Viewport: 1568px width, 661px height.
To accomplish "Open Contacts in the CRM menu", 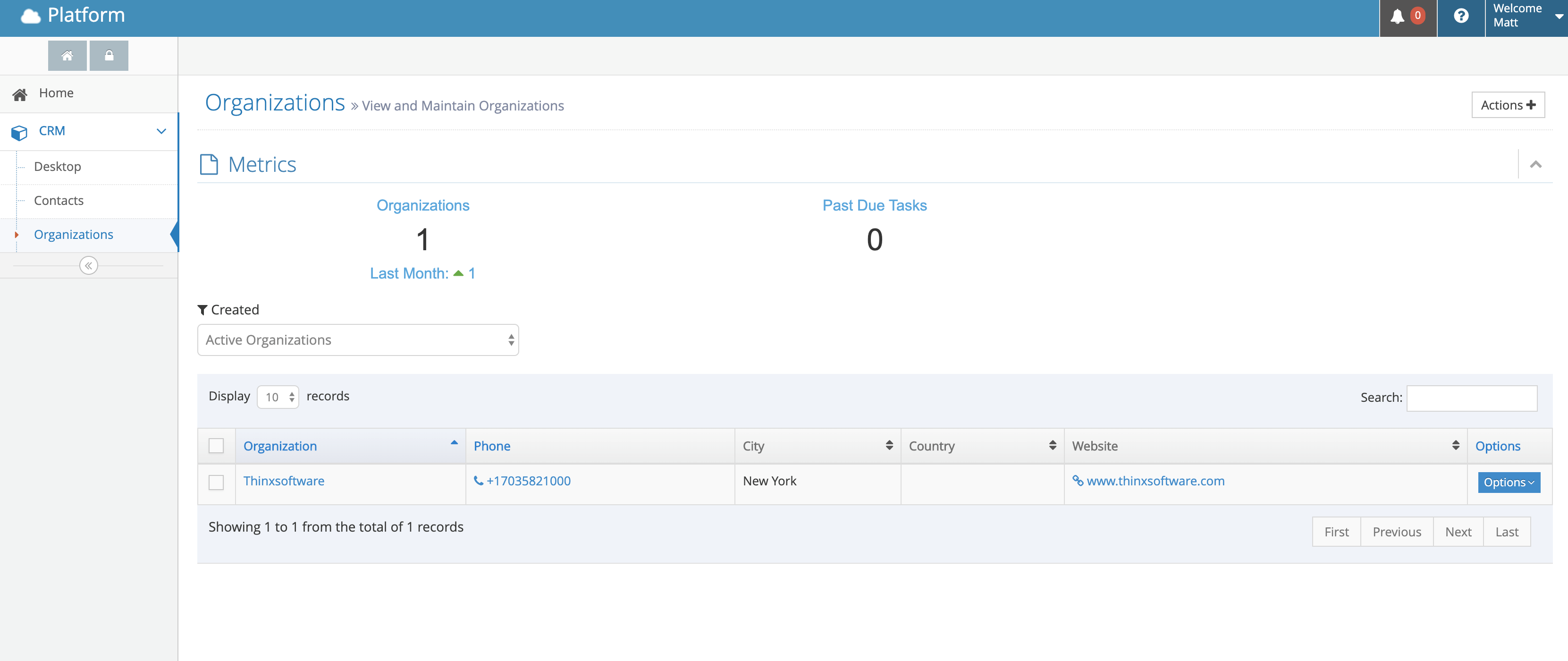I will (59, 200).
